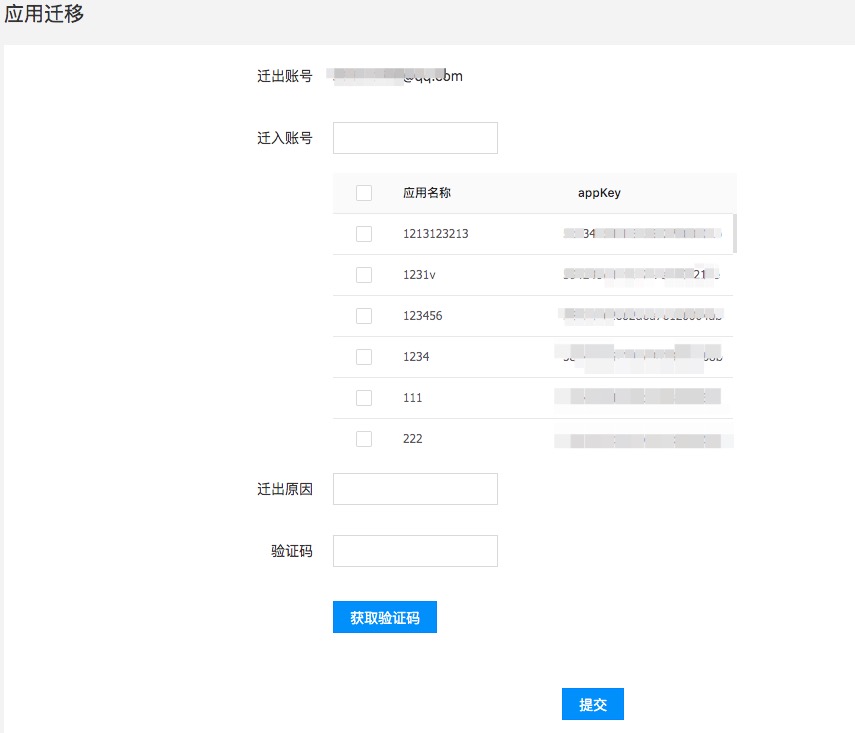Mark the 1234 application checkbox
Image resolution: width=855 pixels, height=733 pixels.
364,357
